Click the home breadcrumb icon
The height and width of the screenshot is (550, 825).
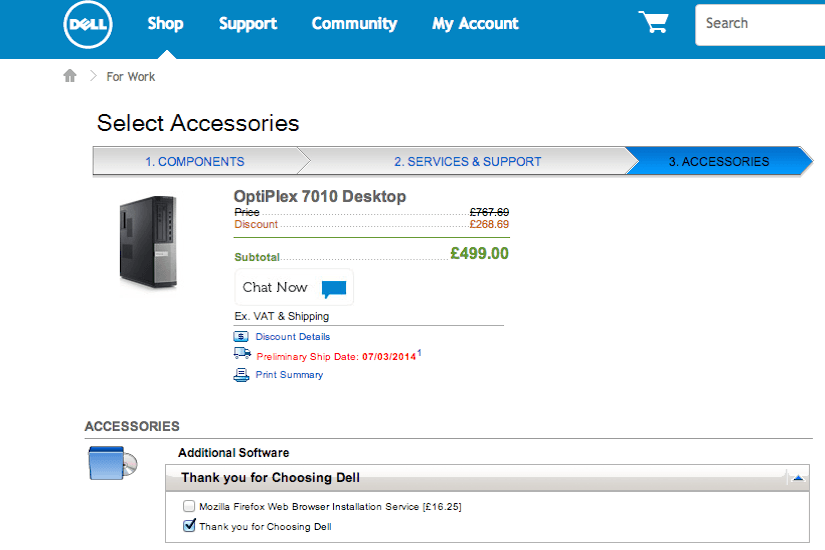coord(70,76)
